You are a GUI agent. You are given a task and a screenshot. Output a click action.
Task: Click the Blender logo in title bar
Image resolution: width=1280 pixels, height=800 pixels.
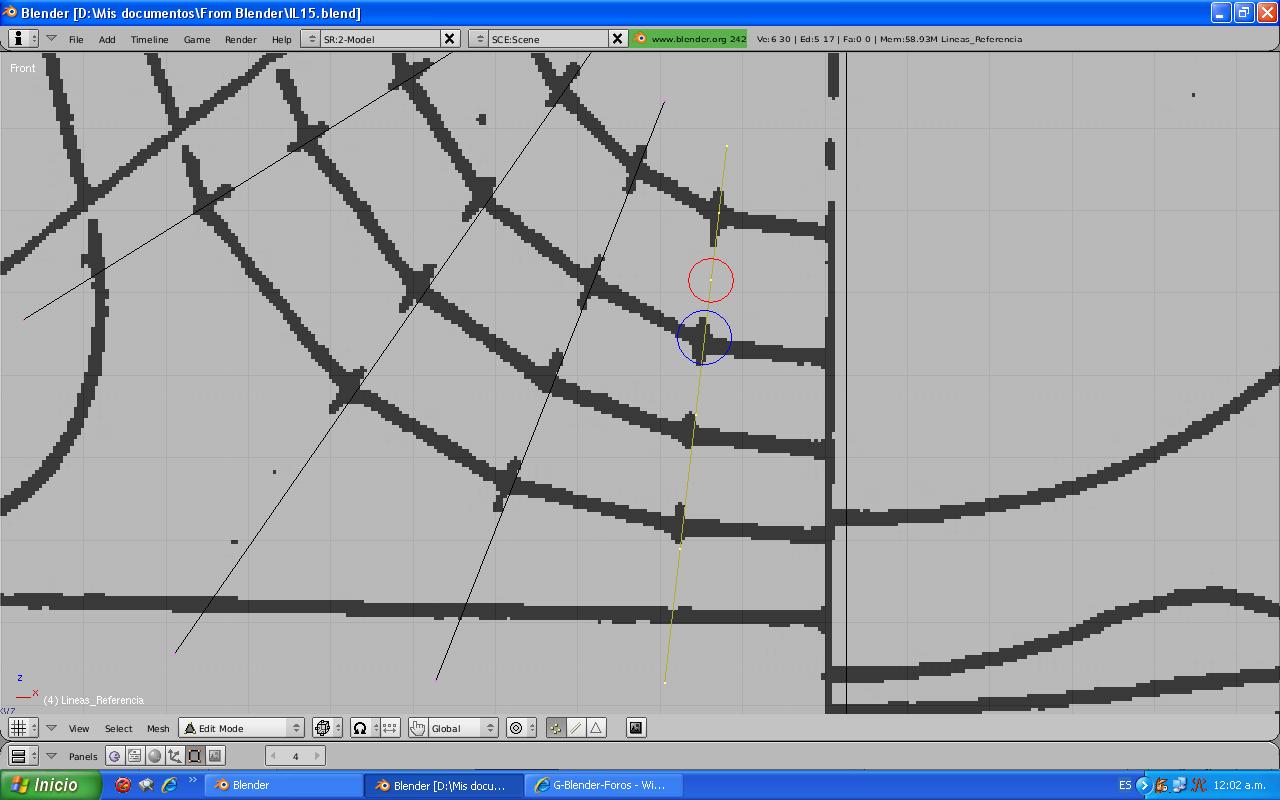[10, 12]
